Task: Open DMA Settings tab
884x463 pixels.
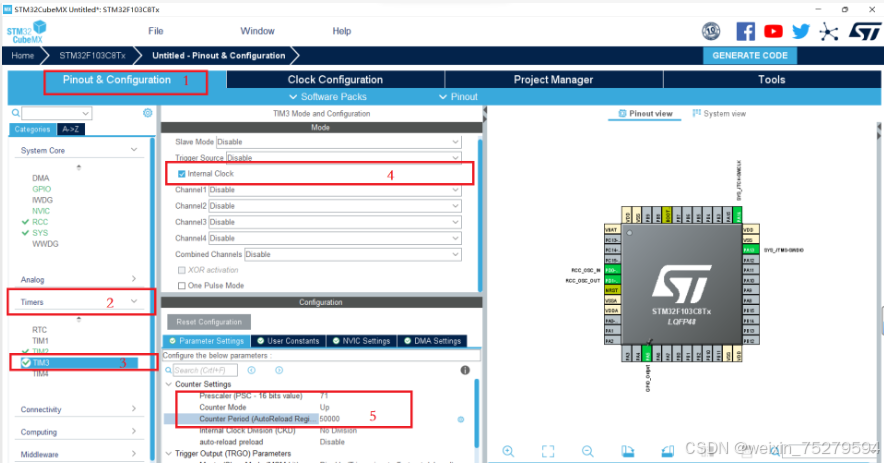Action: pyautogui.click(x=432, y=341)
